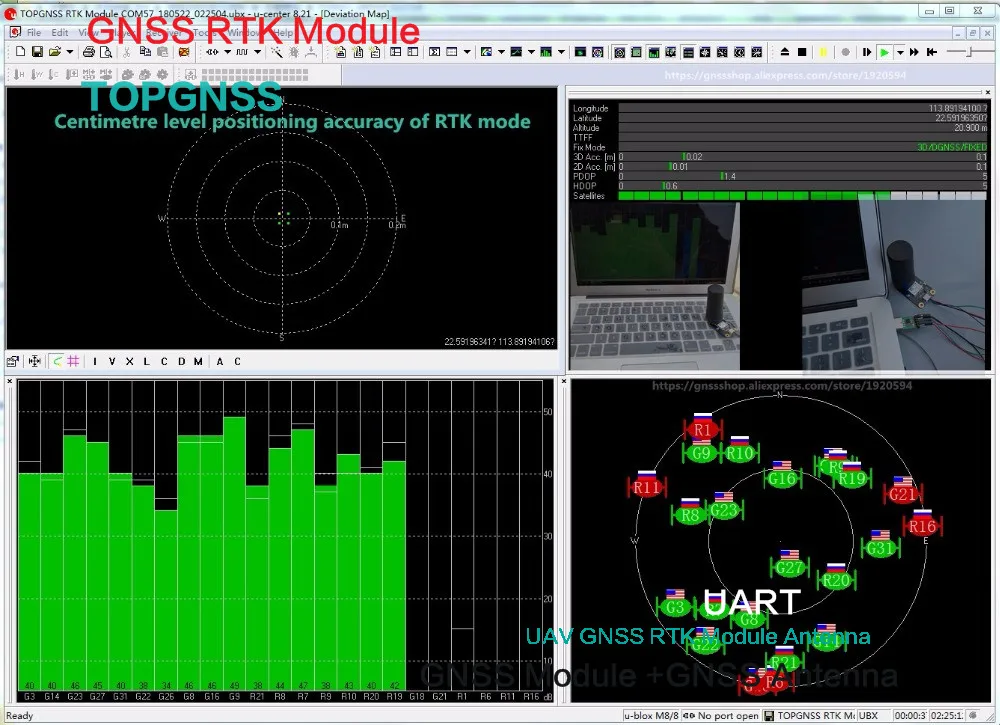
Task: Expand the map view dropdown arrow
Action: [501, 52]
